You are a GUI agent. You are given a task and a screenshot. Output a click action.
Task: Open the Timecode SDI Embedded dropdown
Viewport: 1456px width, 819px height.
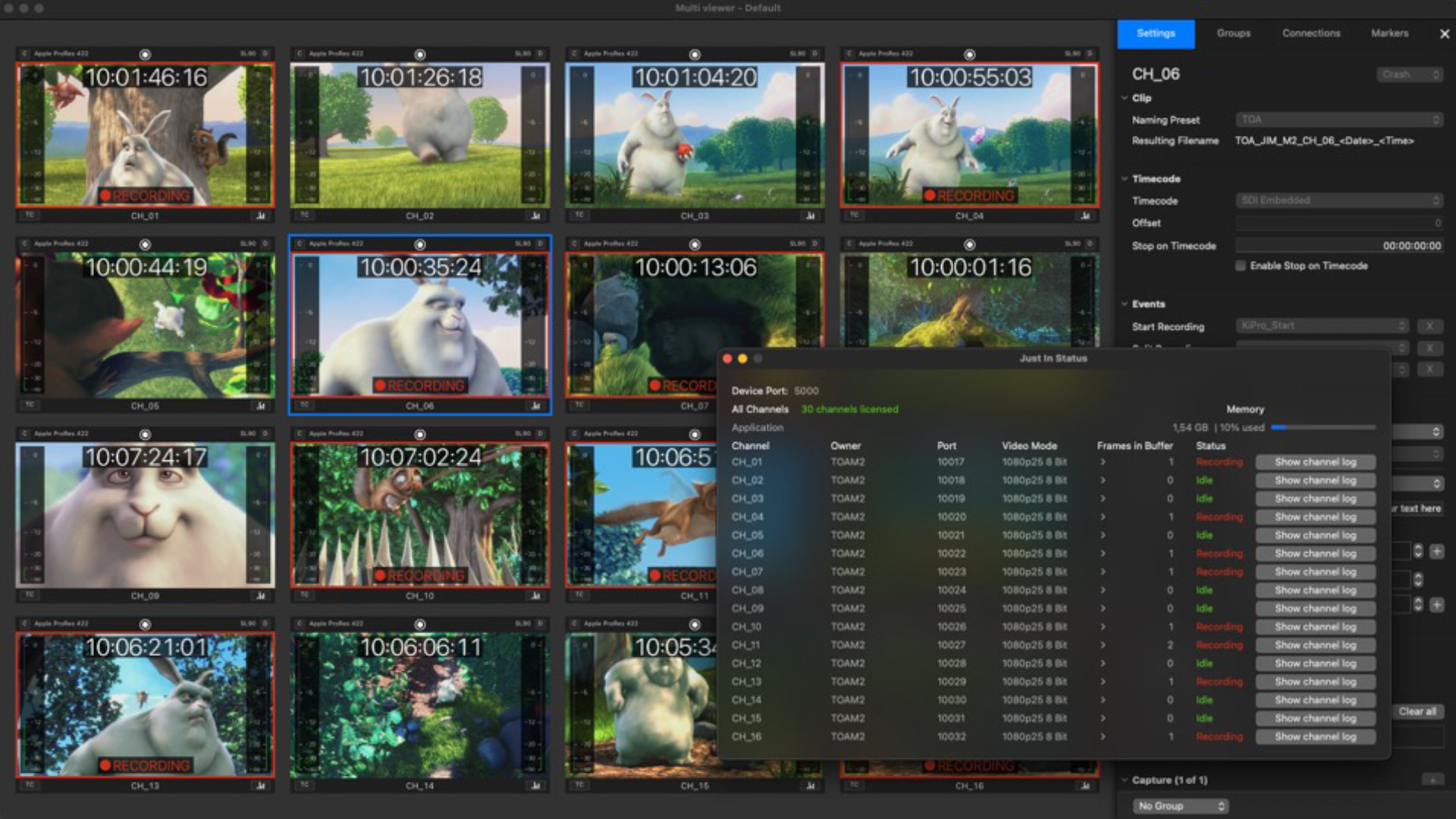[1338, 201]
